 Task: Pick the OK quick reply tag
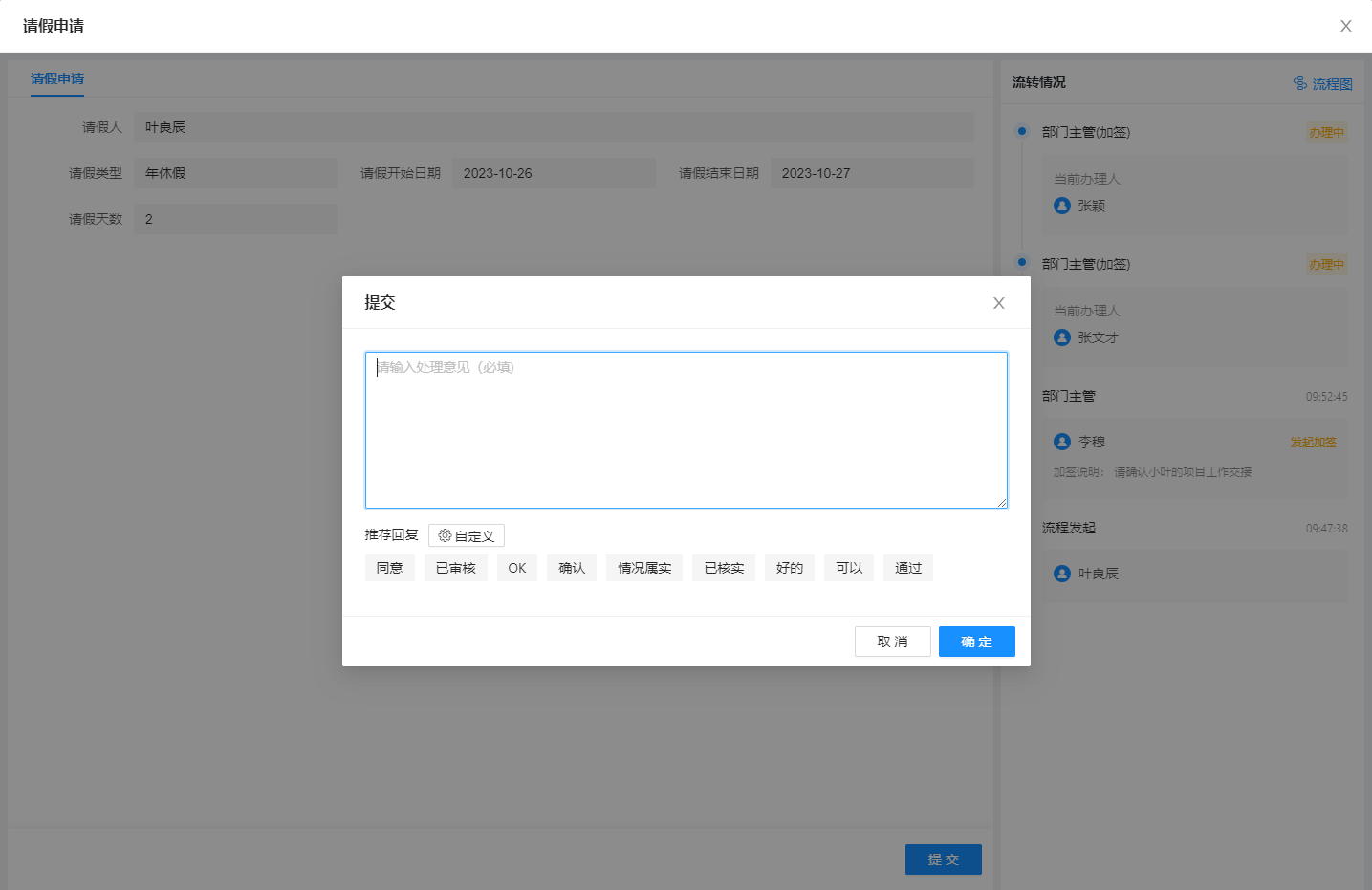[x=516, y=568]
